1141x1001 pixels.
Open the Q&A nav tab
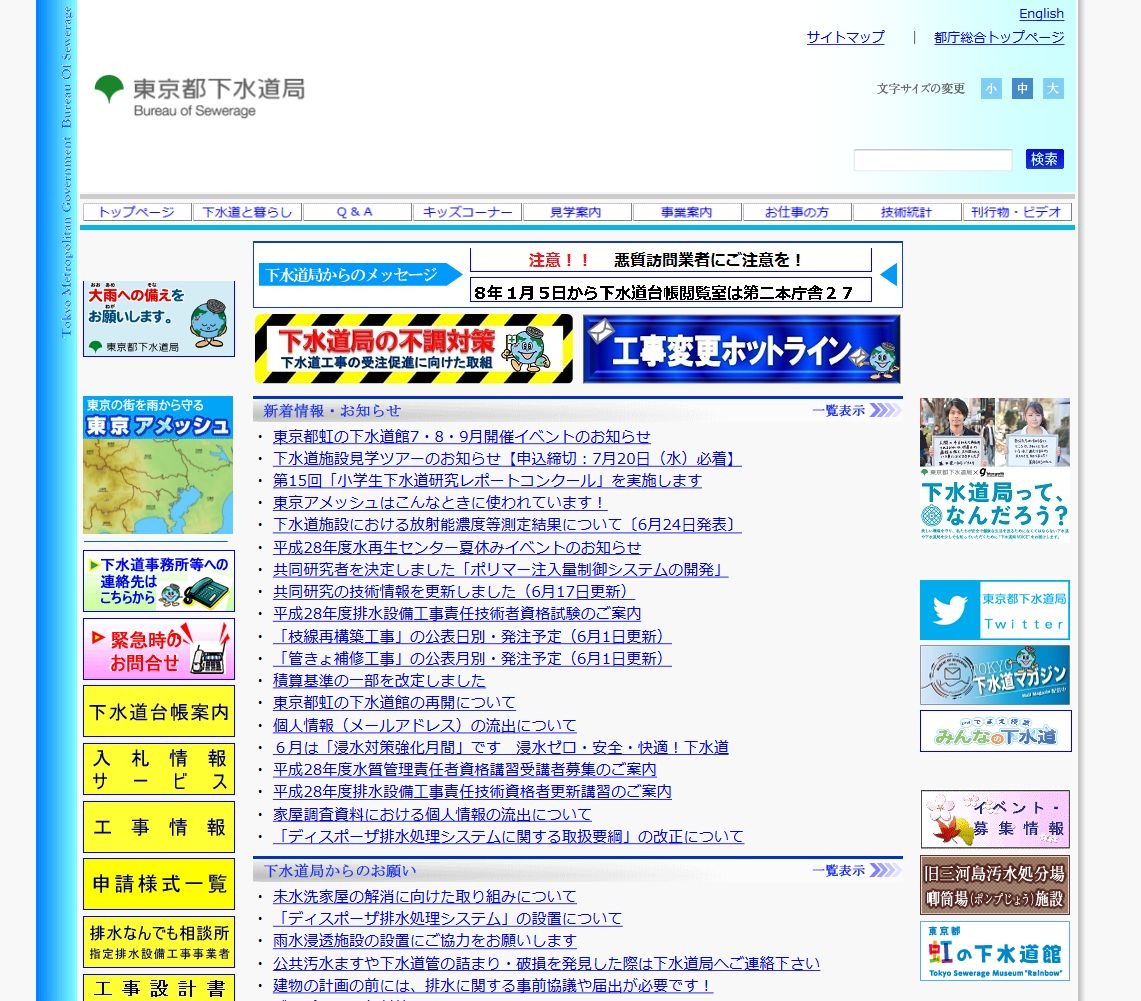pyautogui.click(x=357, y=212)
